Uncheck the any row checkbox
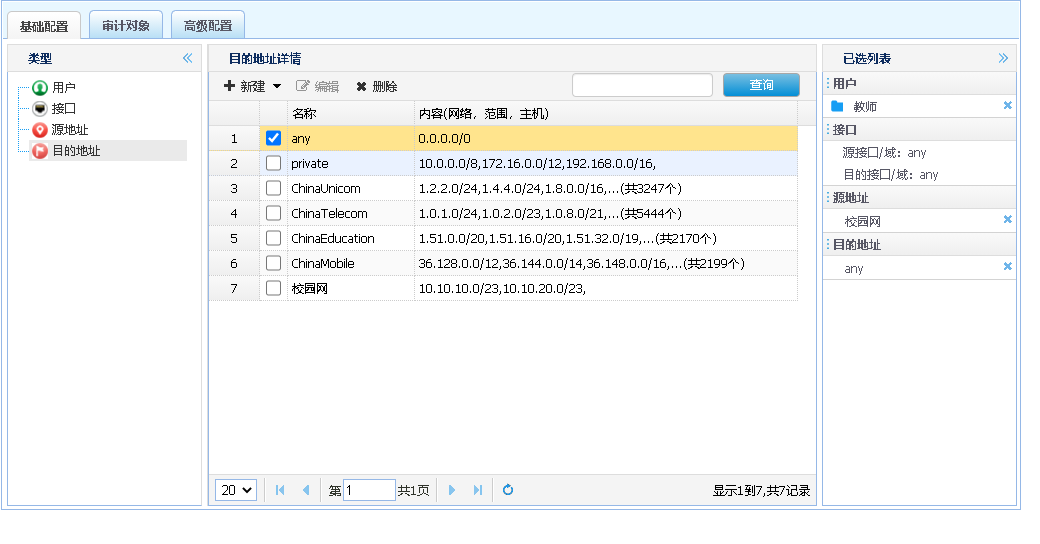This screenshot has width=1040, height=544. [273, 138]
